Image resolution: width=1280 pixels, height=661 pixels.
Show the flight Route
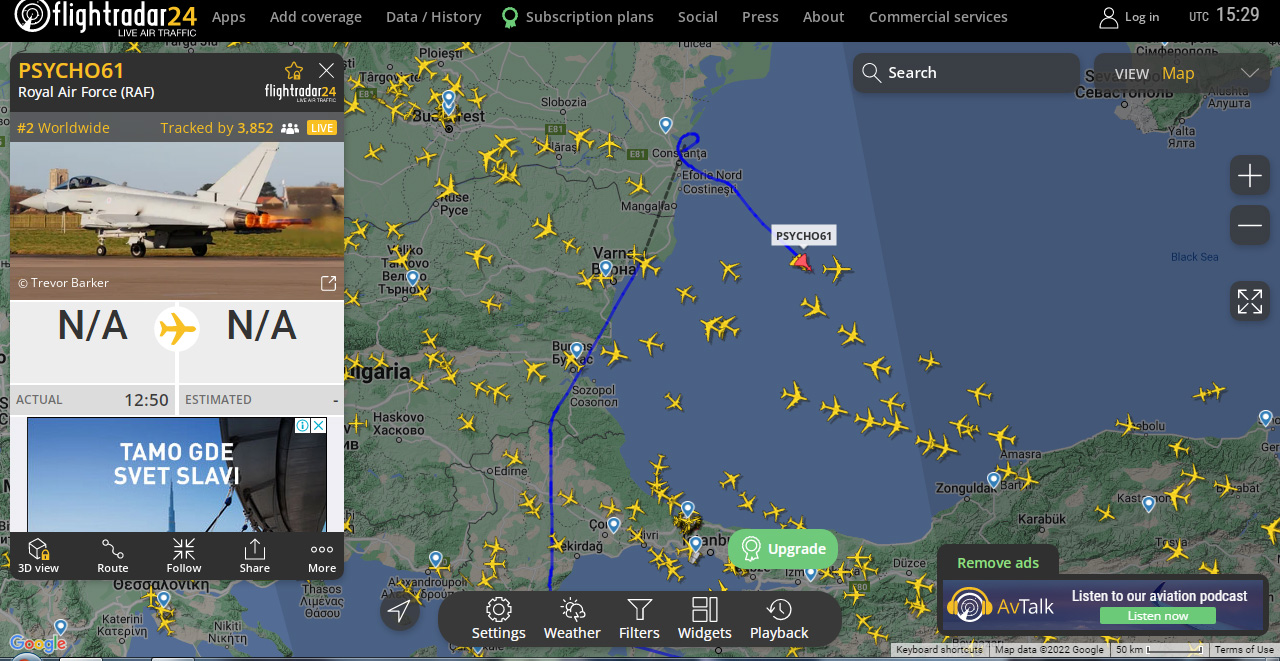click(x=113, y=556)
